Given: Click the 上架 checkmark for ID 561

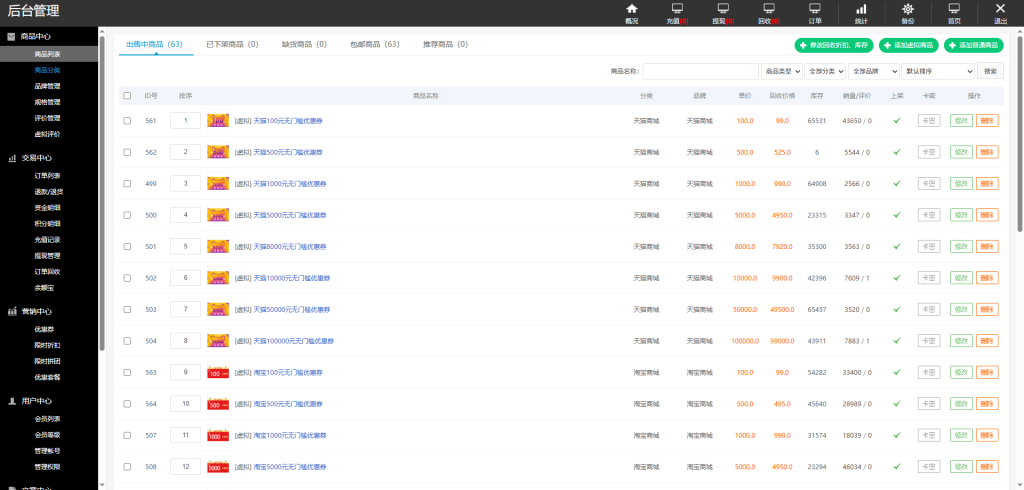Looking at the screenshot, I should click(897, 120).
